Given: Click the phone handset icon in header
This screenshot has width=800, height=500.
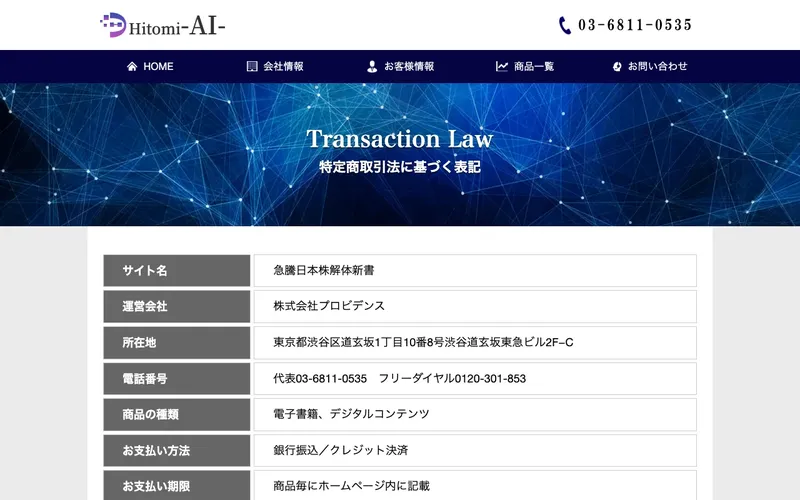Looking at the screenshot, I should coord(564,25).
